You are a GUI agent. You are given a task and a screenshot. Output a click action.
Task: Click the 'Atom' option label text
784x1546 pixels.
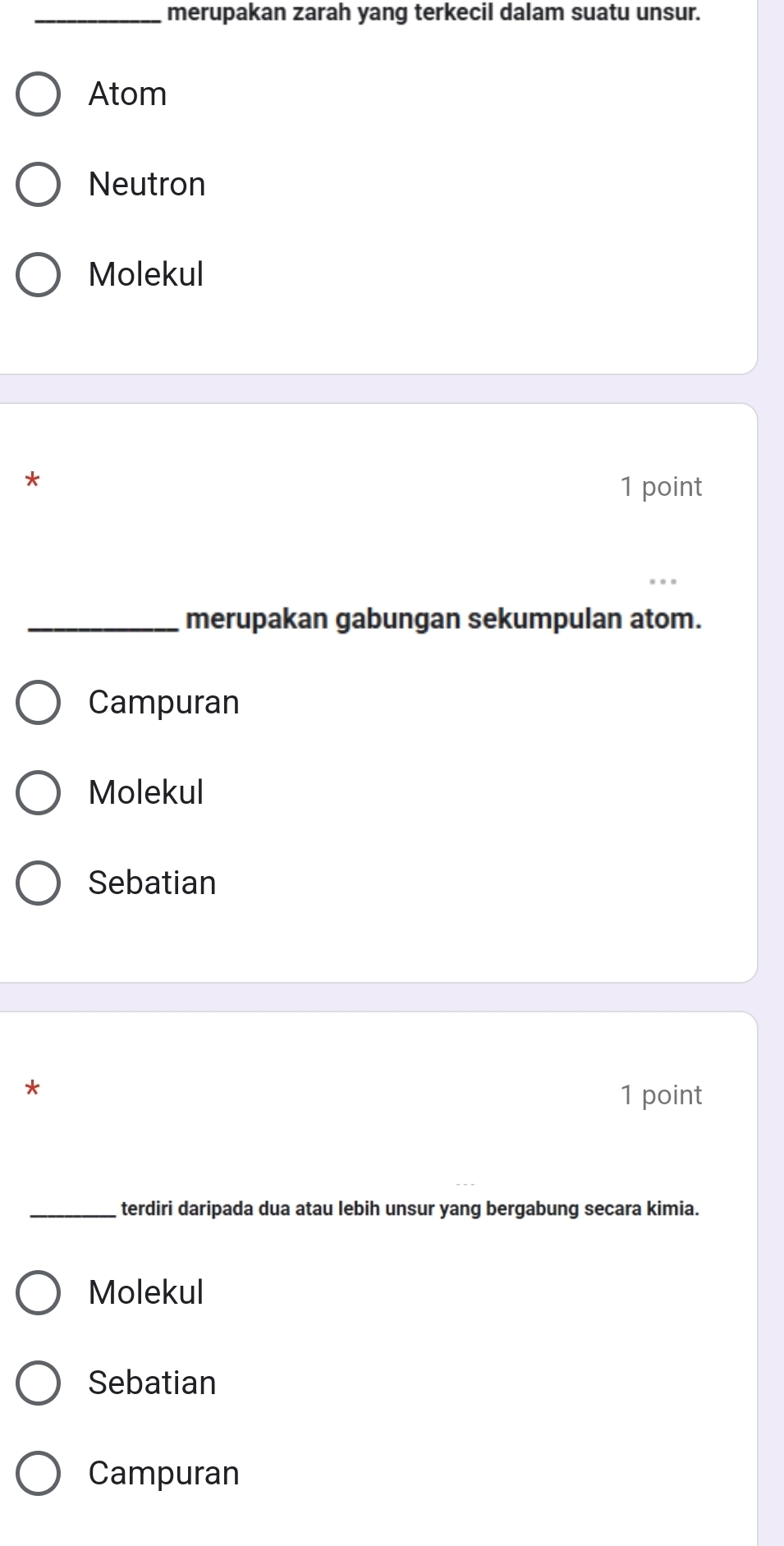(x=127, y=94)
